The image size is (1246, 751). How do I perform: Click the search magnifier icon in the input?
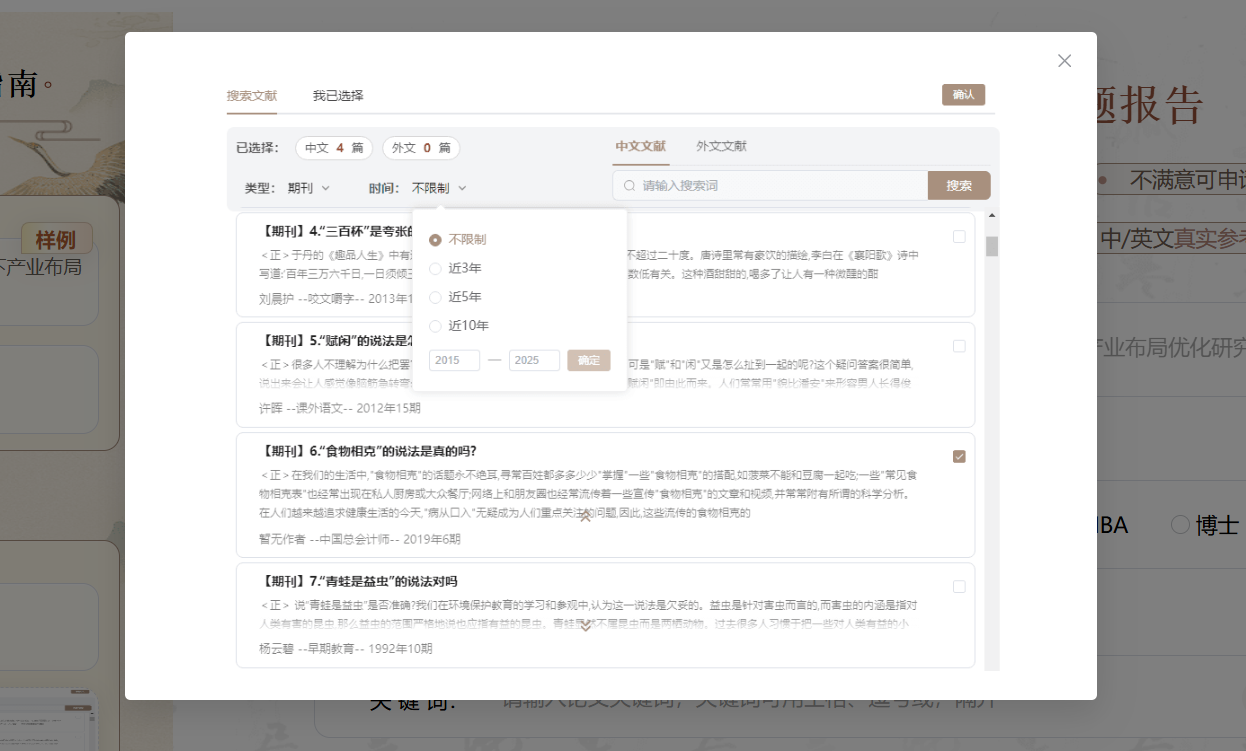coord(630,186)
